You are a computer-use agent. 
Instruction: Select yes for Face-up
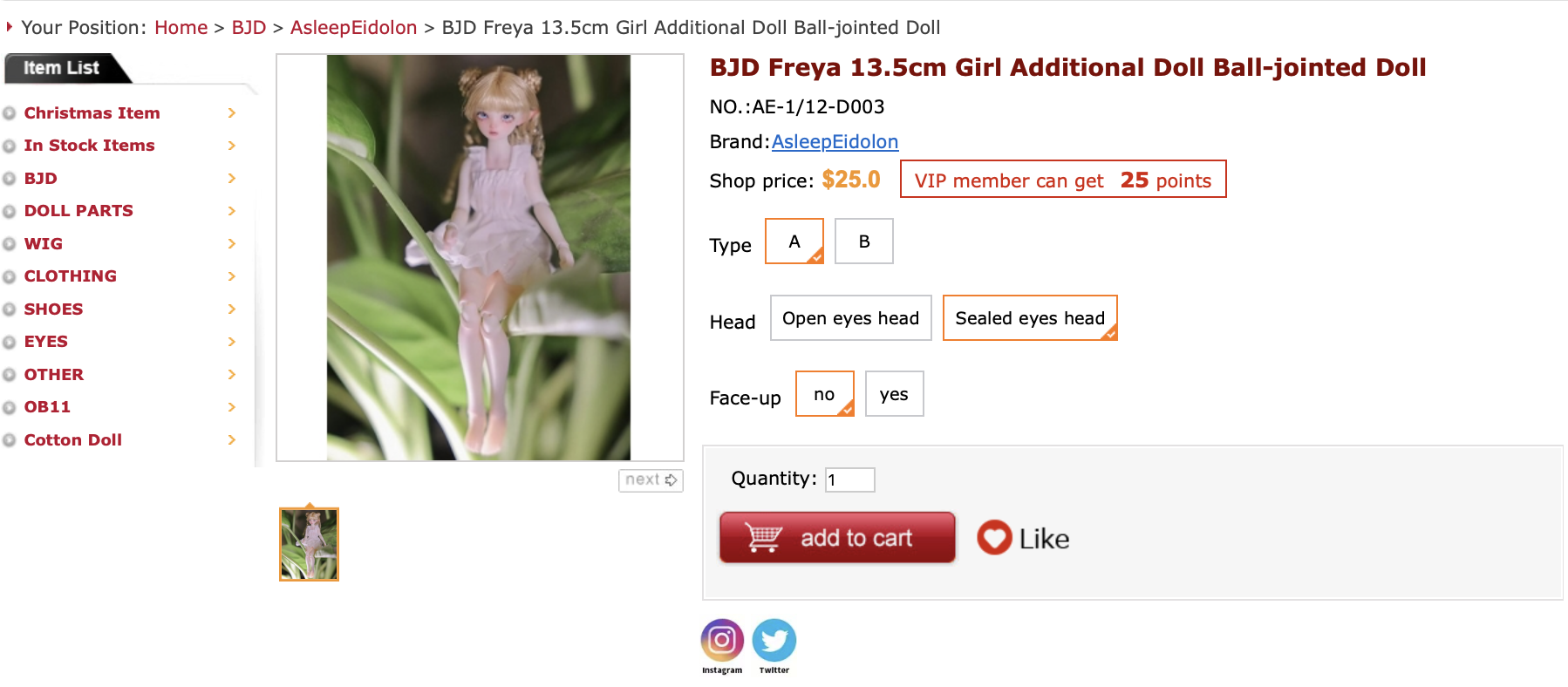click(x=894, y=394)
